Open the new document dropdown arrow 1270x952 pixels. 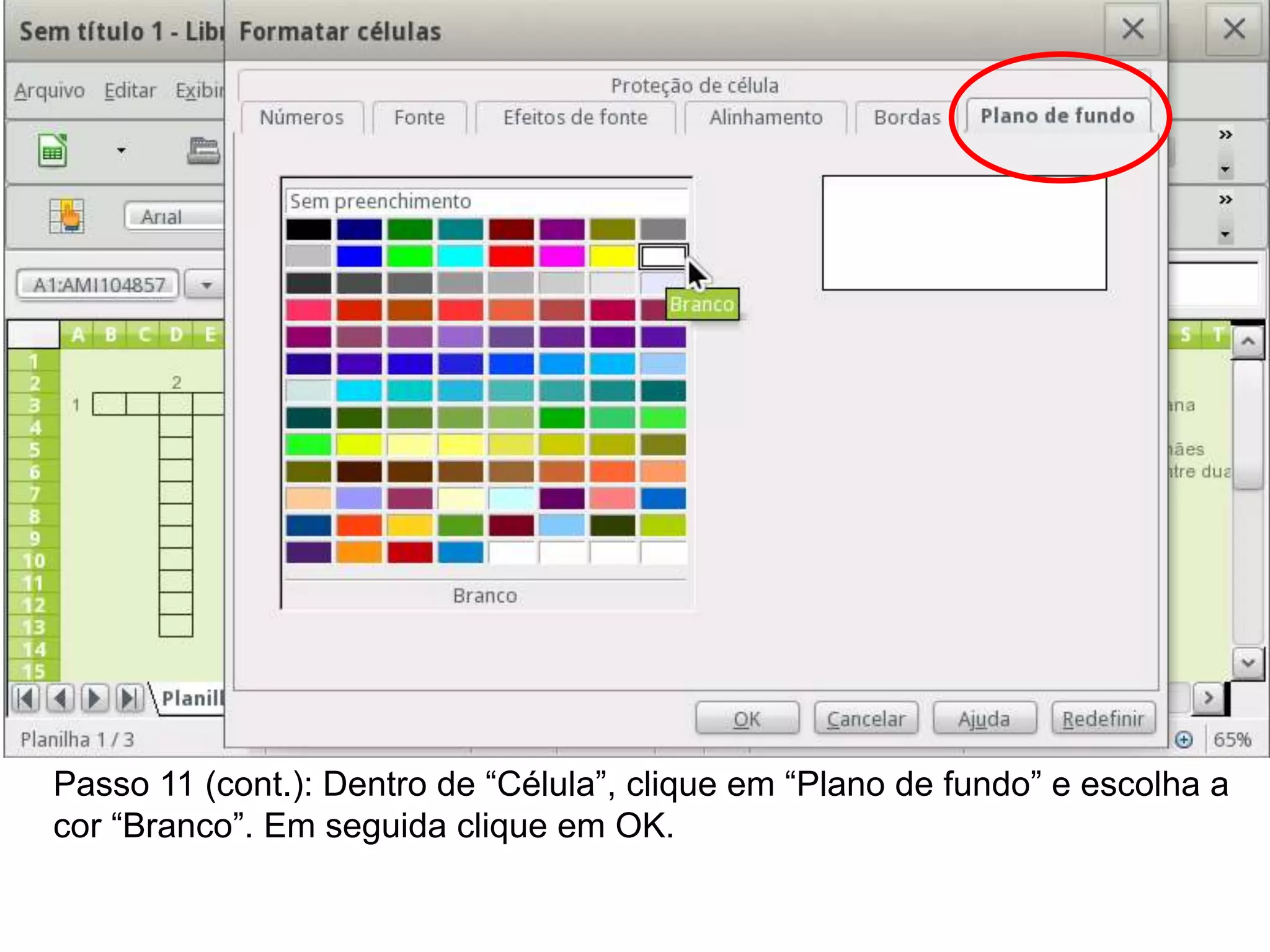(x=122, y=151)
